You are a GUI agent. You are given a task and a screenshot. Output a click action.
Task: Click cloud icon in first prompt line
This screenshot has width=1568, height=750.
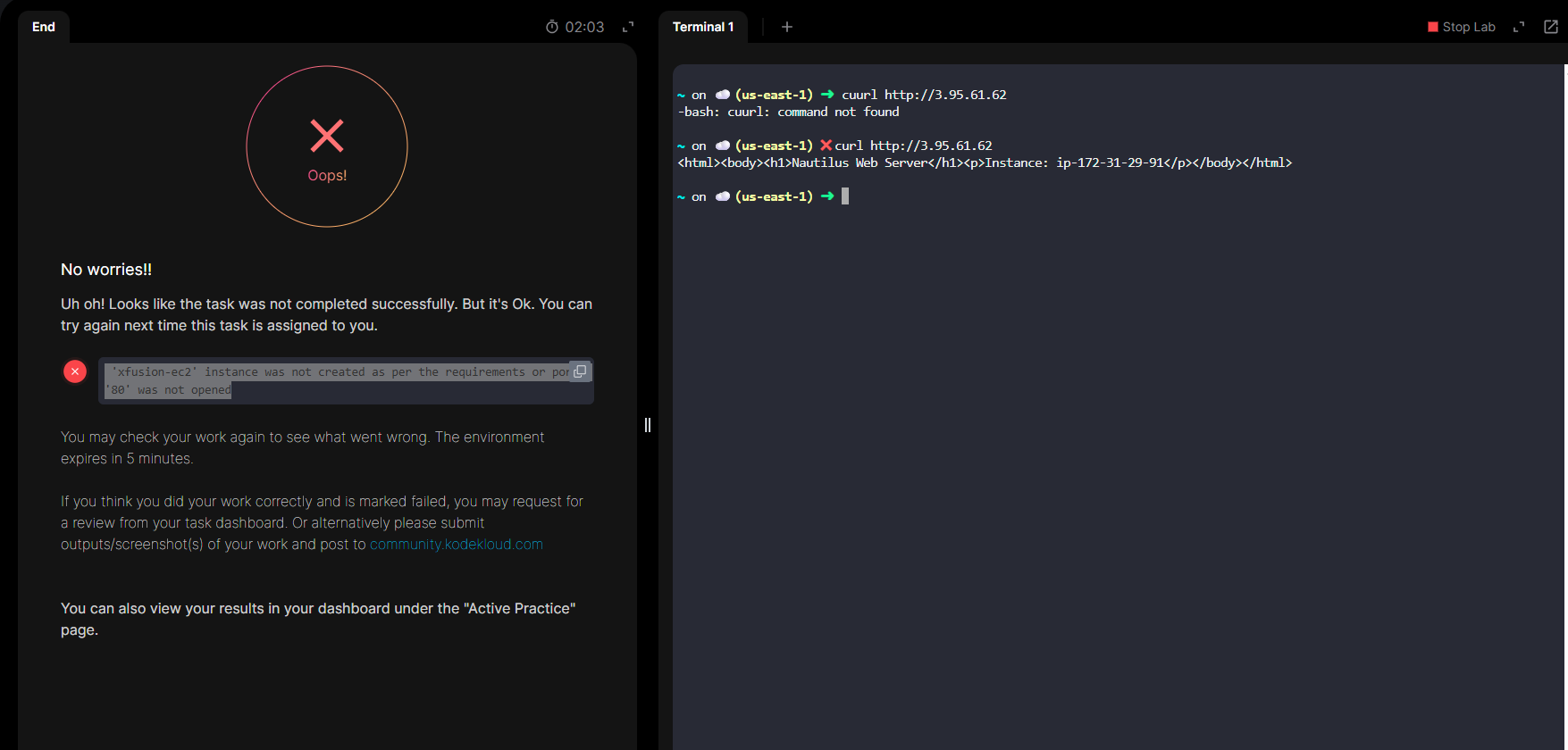[723, 95]
